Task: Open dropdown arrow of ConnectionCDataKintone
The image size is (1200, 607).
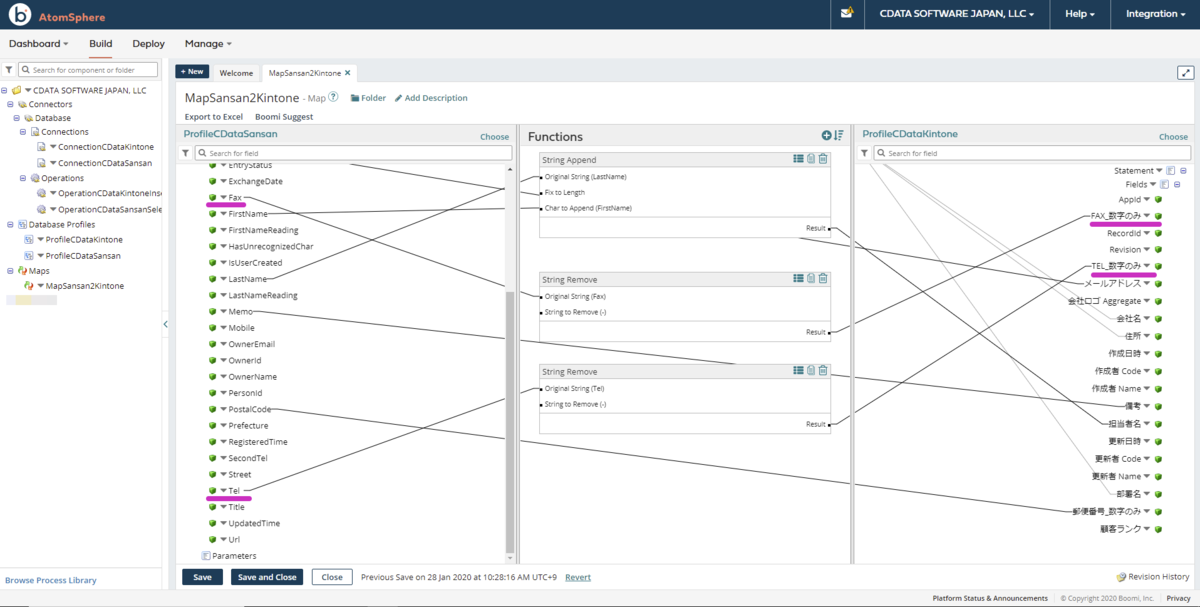Action: [53, 147]
